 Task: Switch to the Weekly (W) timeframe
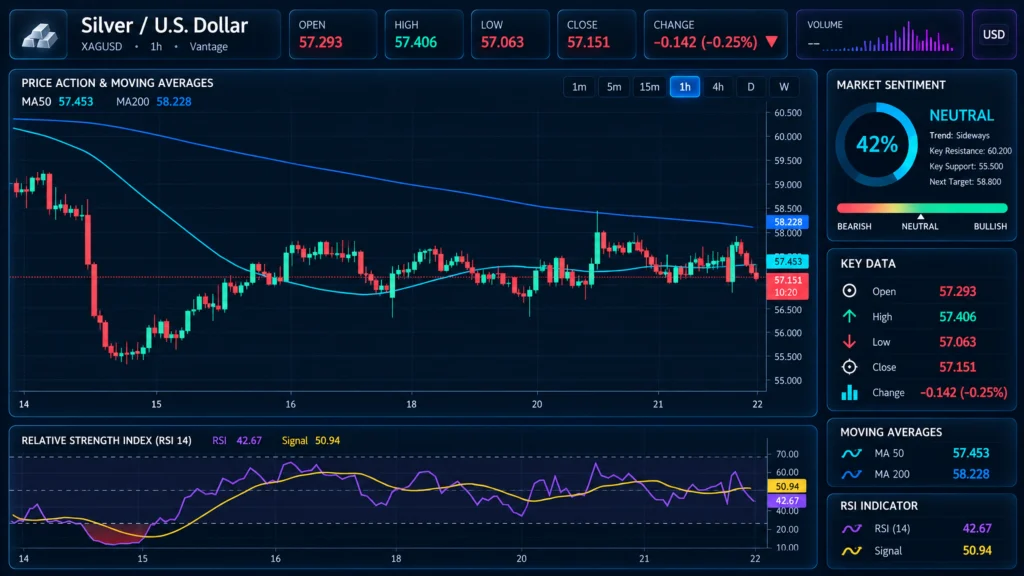point(784,87)
